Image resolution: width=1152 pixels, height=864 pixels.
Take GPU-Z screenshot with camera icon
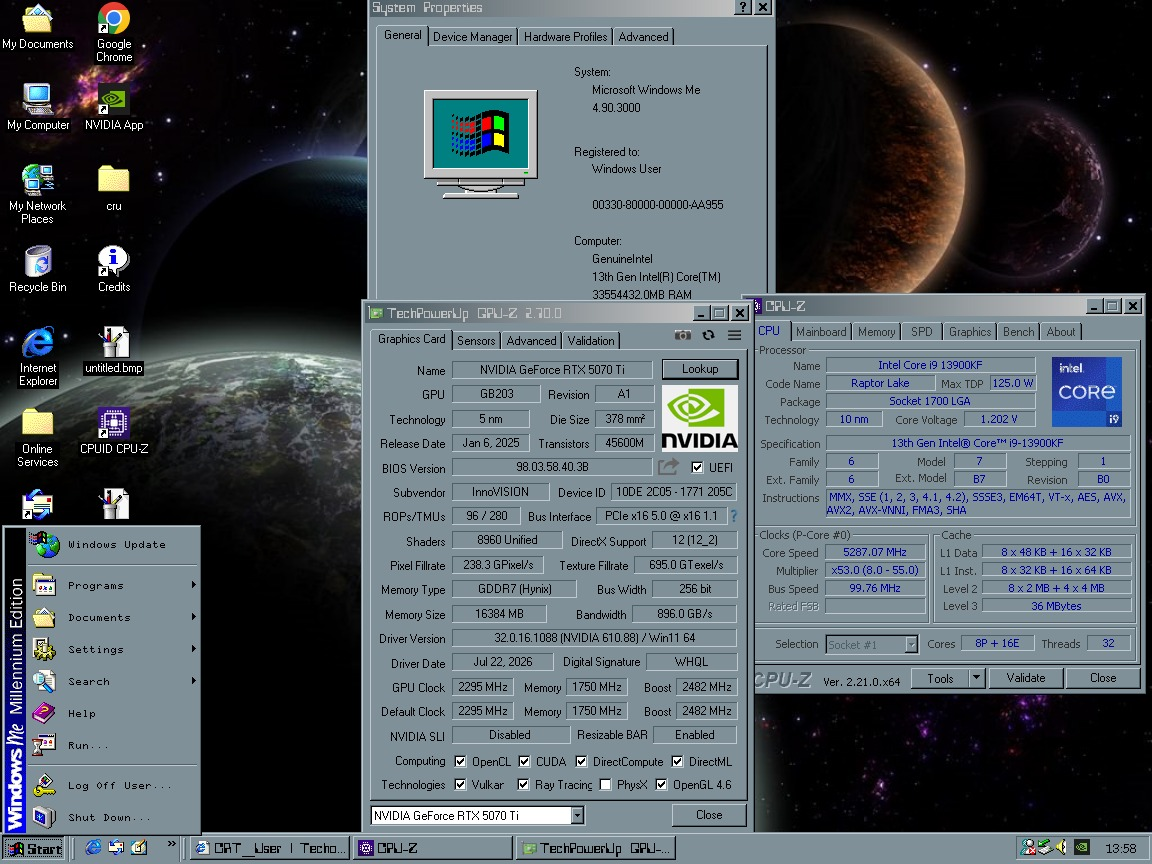click(x=683, y=335)
